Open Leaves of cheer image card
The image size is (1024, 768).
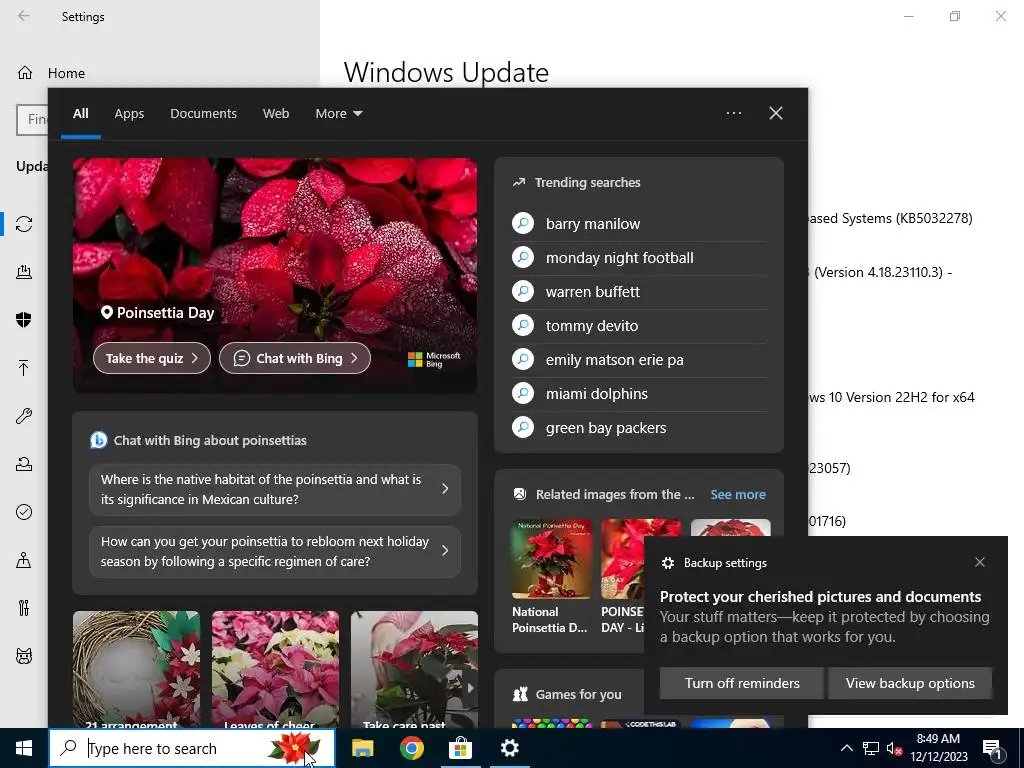(x=275, y=669)
